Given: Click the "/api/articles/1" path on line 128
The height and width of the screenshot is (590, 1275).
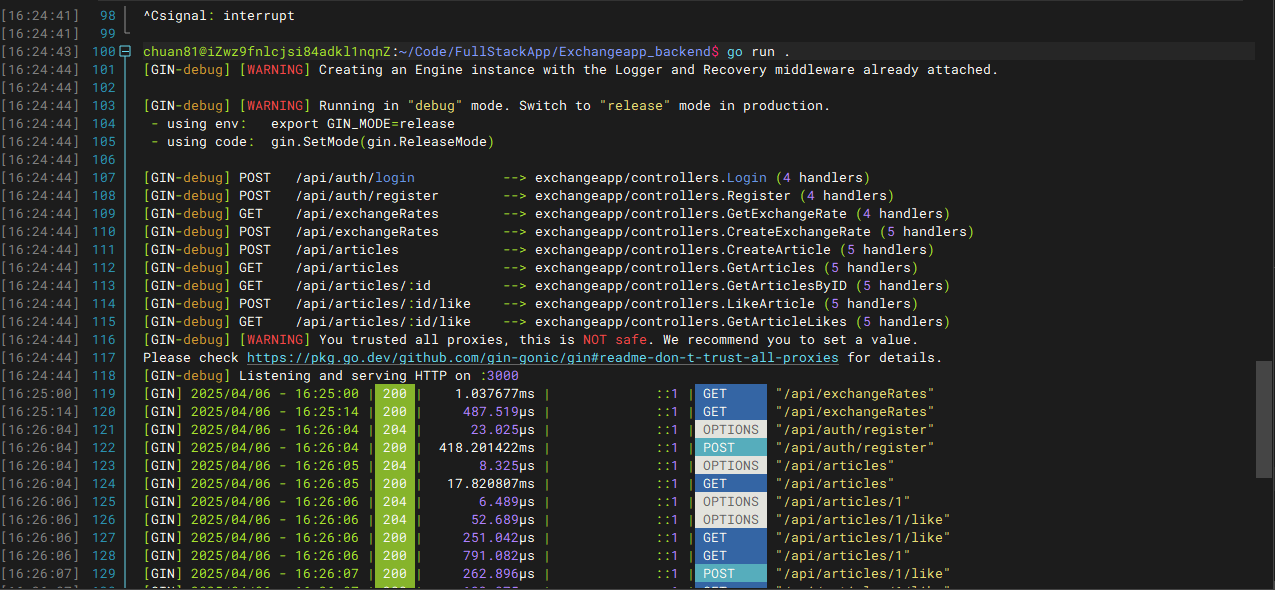Looking at the screenshot, I should [x=843, y=556].
